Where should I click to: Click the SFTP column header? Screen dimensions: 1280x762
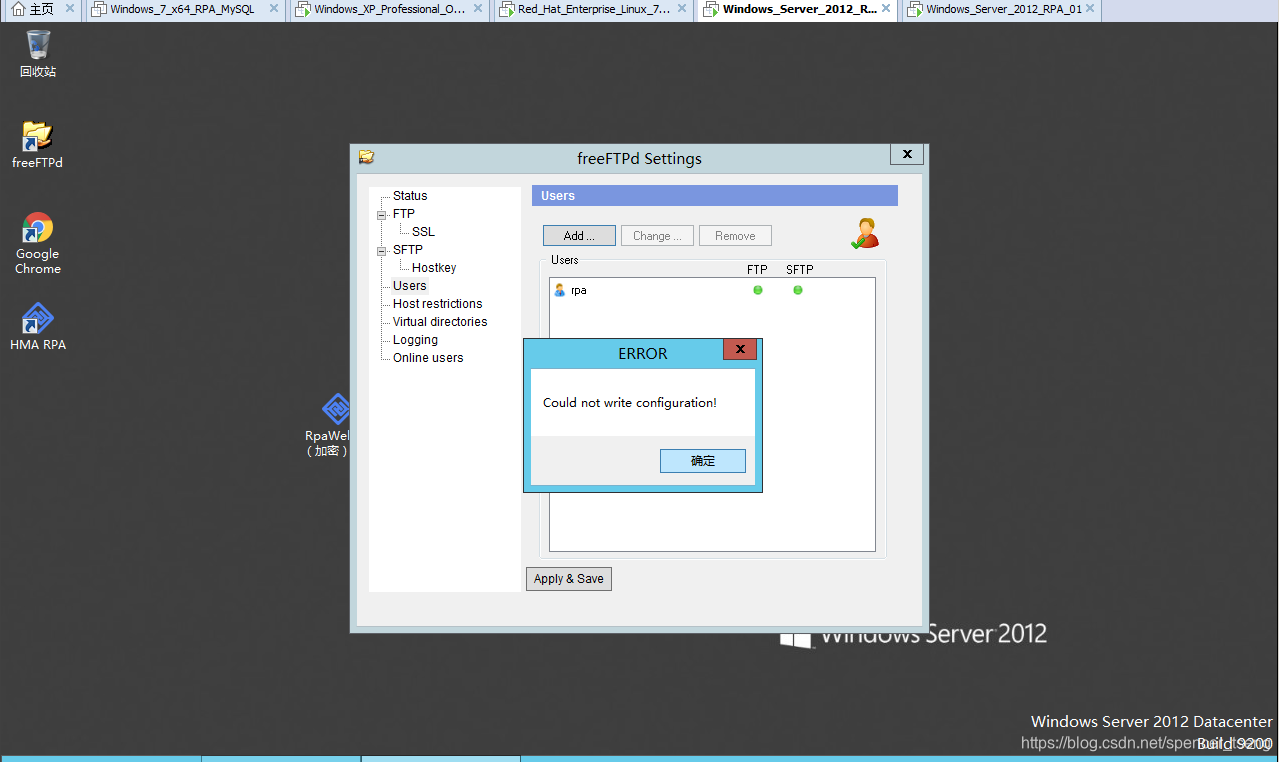coord(800,270)
